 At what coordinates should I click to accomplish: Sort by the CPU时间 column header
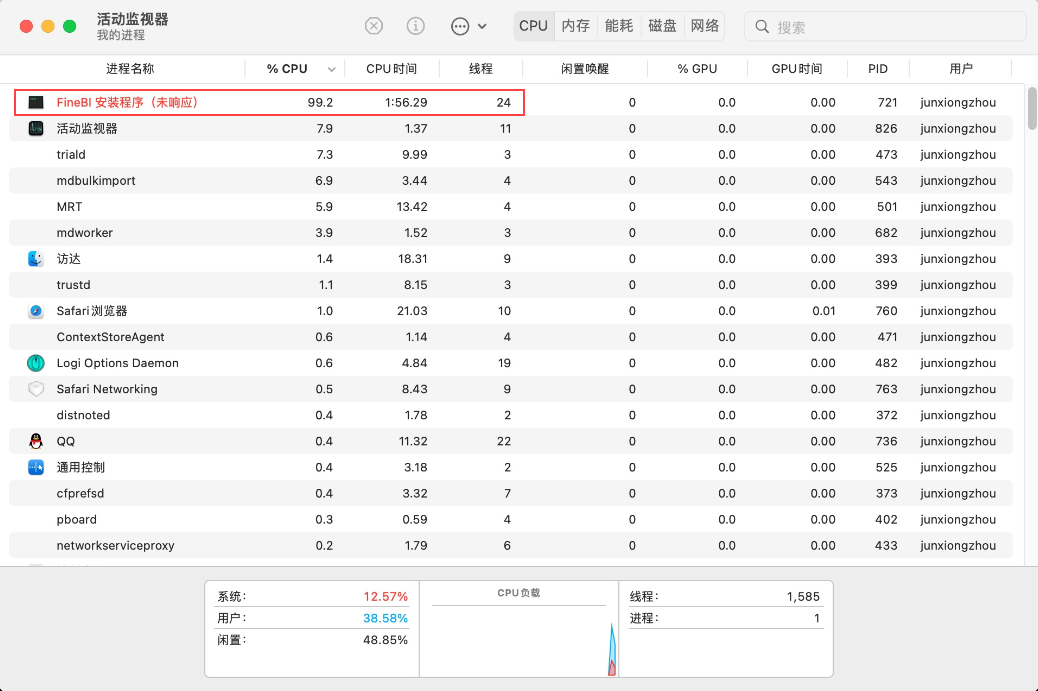[x=391, y=69]
